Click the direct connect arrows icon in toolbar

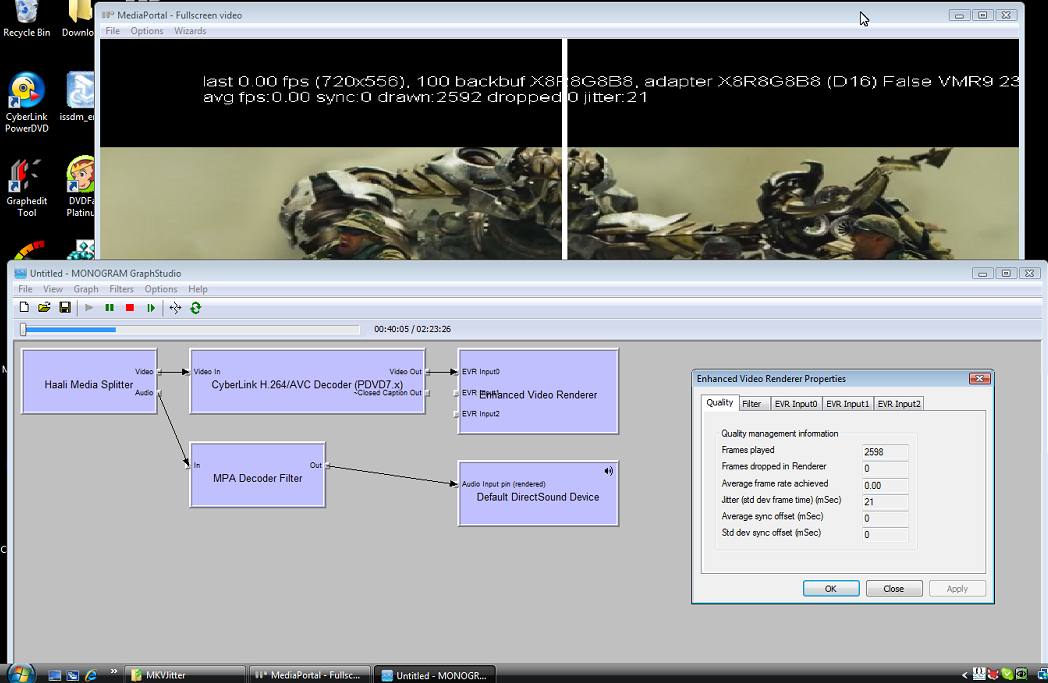(175, 307)
